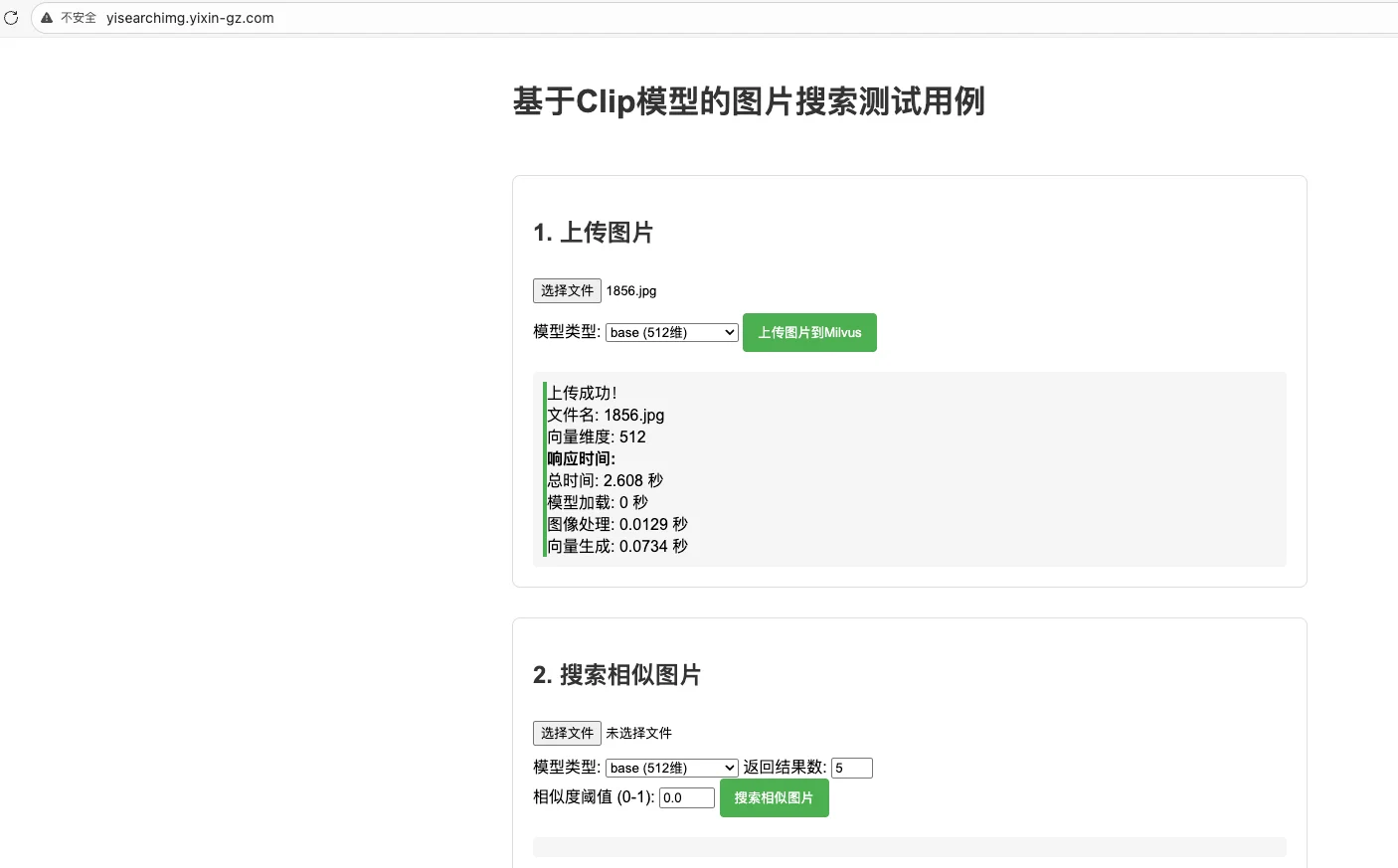The height and width of the screenshot is (868, 1398).
Task: Select base (512维) in the search model combo box
Action: [671, 768]
